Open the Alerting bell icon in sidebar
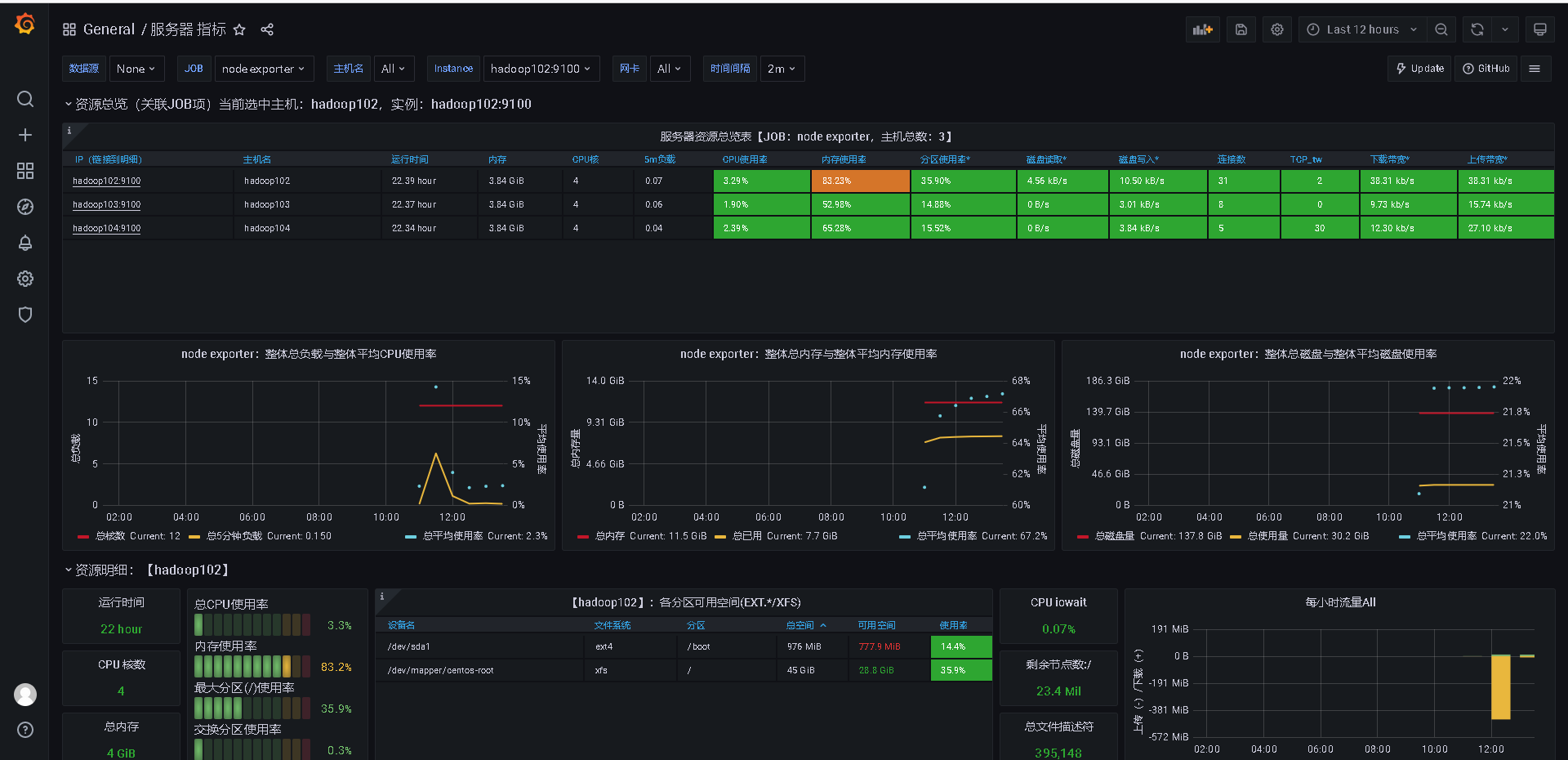The image size is (1568, 760). [x=24, y=243]
